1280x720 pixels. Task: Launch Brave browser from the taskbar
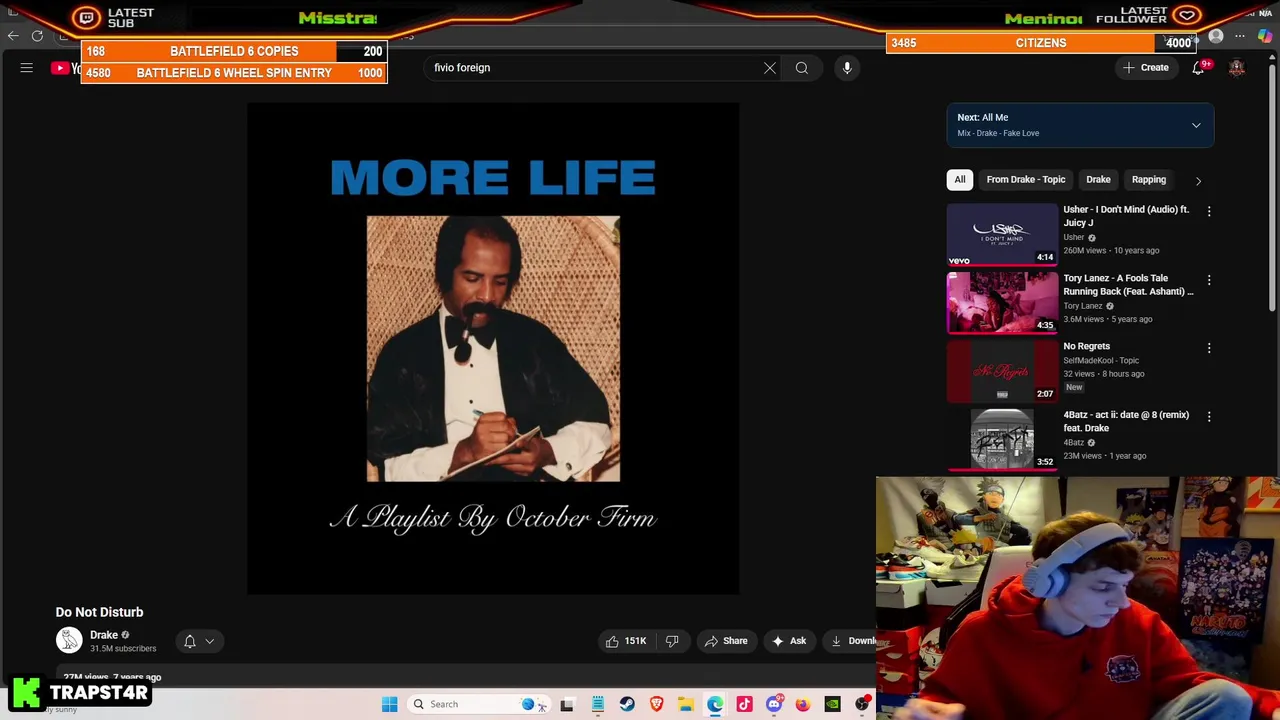656,704
